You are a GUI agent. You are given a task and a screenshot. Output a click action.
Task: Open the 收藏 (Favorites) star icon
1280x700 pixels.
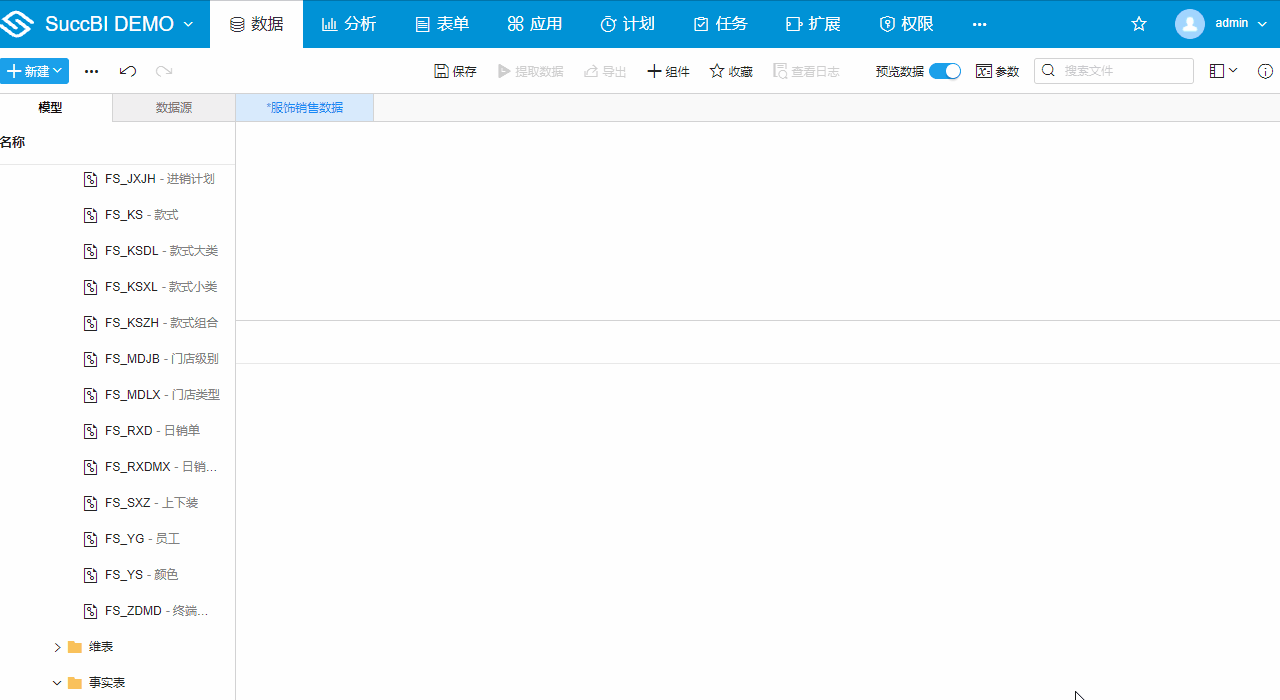coord(716,71)
